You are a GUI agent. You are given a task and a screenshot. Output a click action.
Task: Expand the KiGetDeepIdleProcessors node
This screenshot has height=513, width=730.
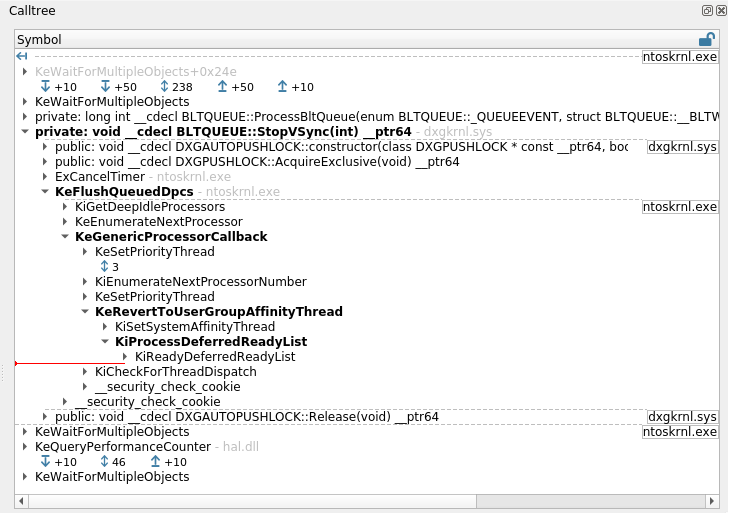point(65,207)
